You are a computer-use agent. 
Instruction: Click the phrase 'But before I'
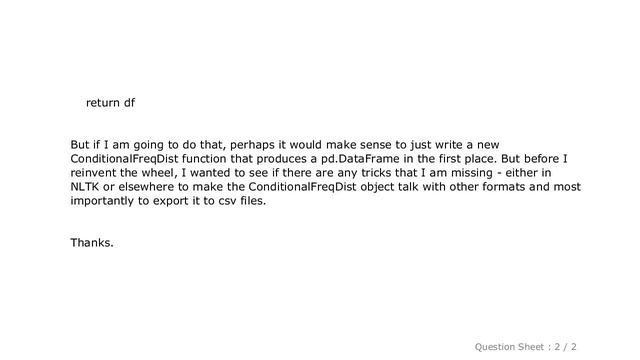[x=534, y=159]
